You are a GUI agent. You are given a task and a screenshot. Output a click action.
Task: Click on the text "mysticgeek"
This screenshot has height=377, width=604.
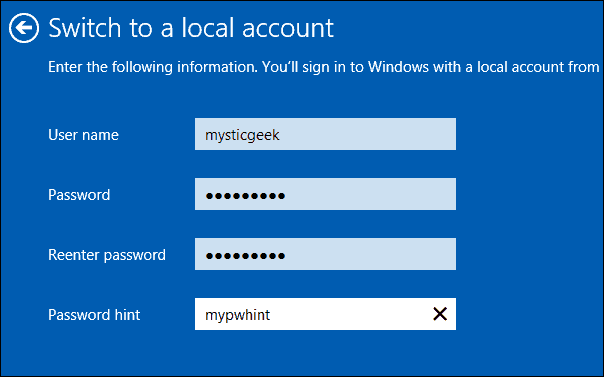point(242,136)
